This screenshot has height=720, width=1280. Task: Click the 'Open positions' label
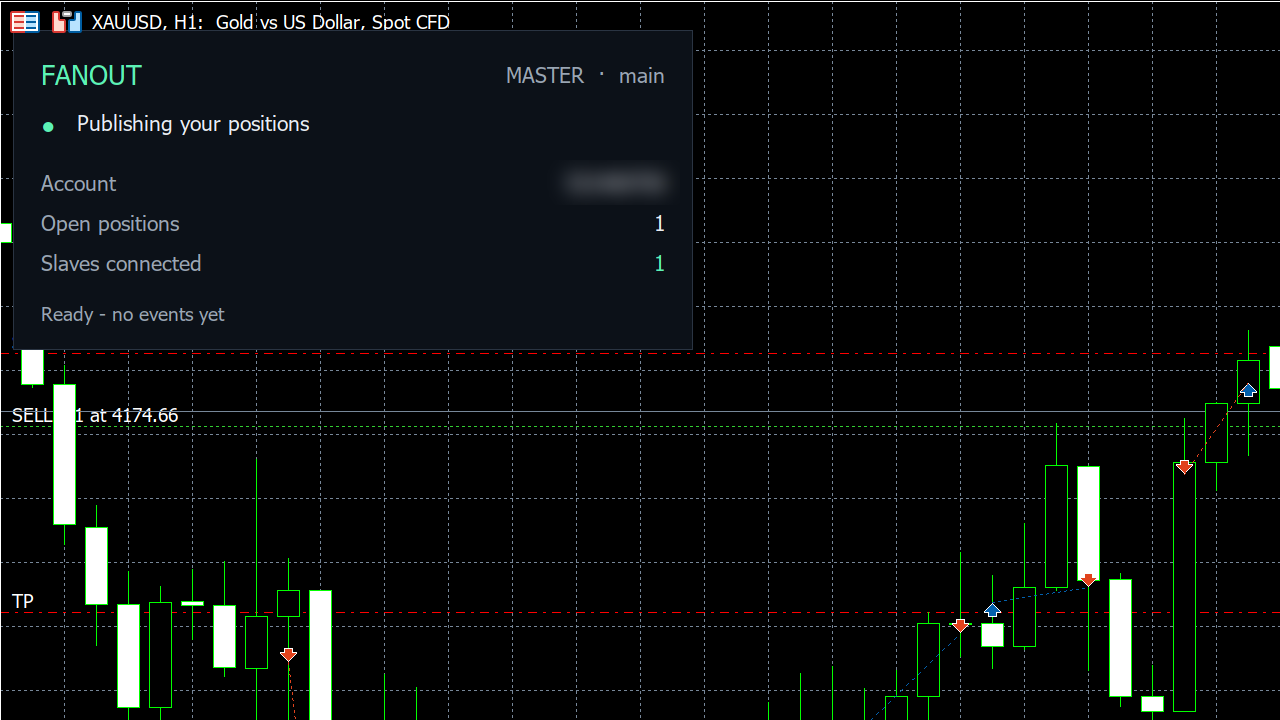[110, 224]
